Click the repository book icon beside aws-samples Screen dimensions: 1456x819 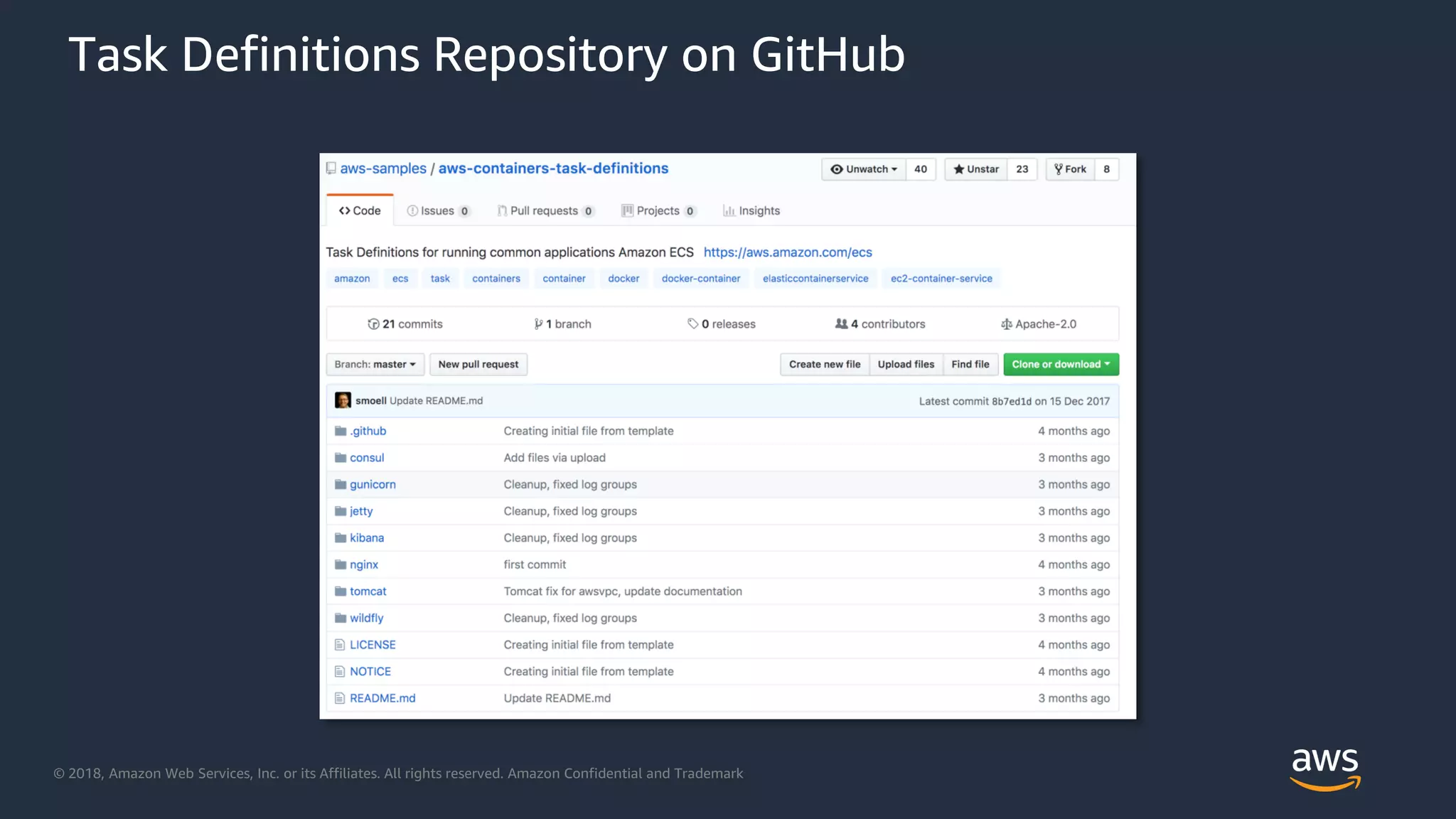[331, 168]
